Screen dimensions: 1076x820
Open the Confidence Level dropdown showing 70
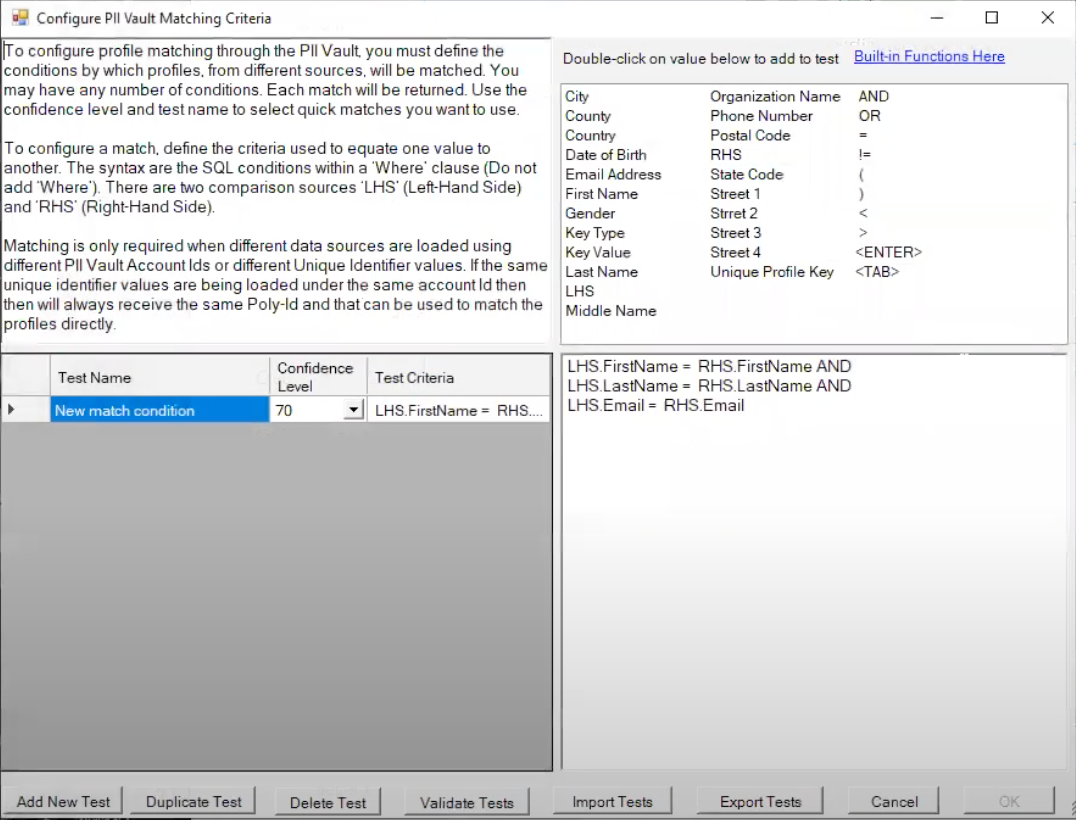353,410
